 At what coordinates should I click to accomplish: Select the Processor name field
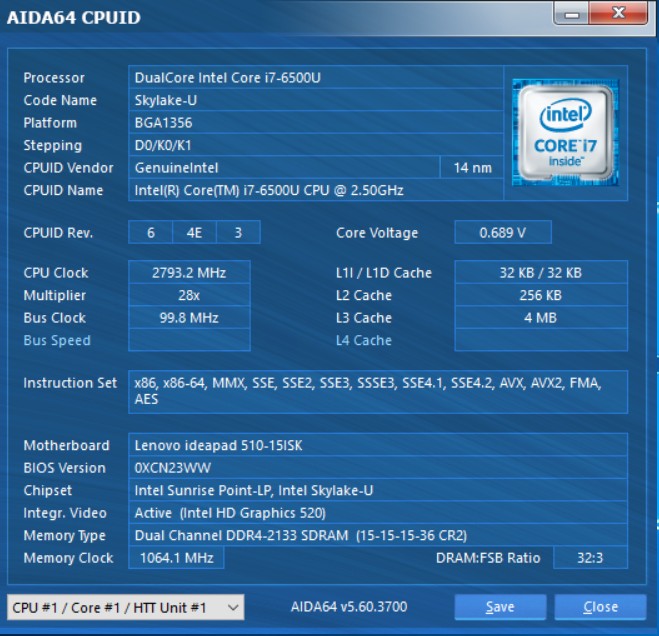click(x=315, y=78)
